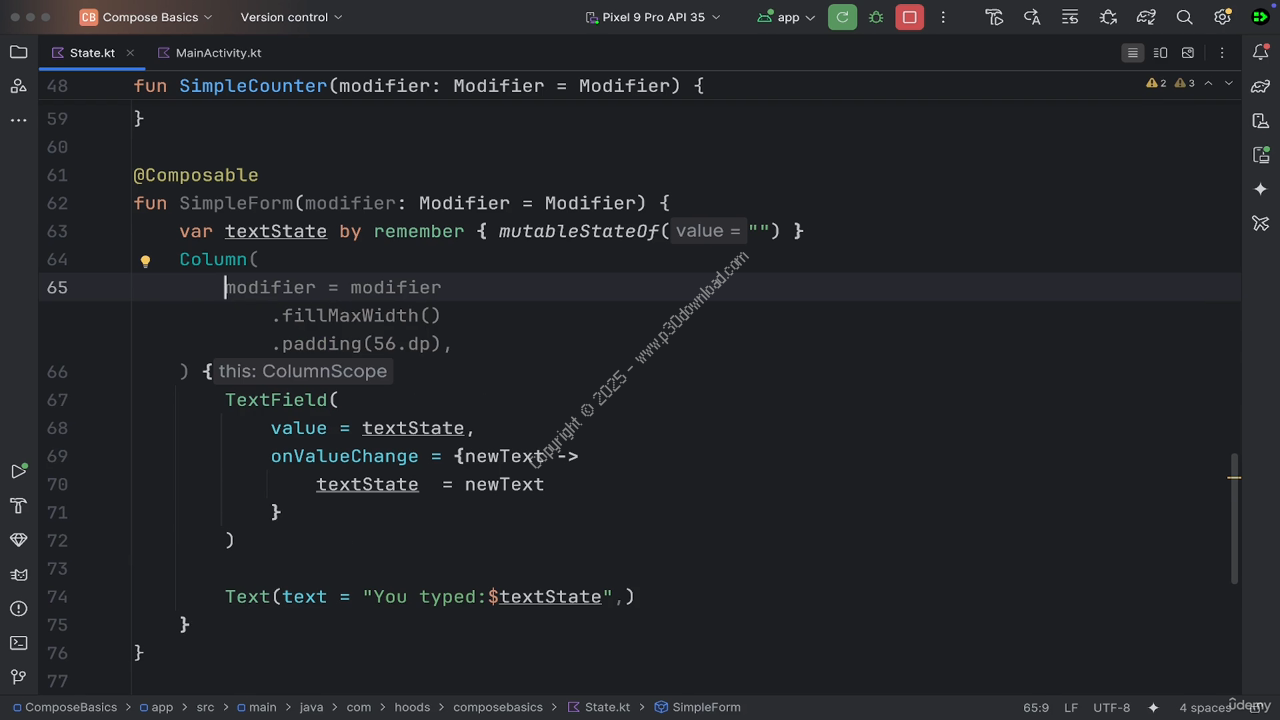Expand the Compose Basics project dropdown
This screenshot has height=720, width=1280.
click(x=147, y=17)
